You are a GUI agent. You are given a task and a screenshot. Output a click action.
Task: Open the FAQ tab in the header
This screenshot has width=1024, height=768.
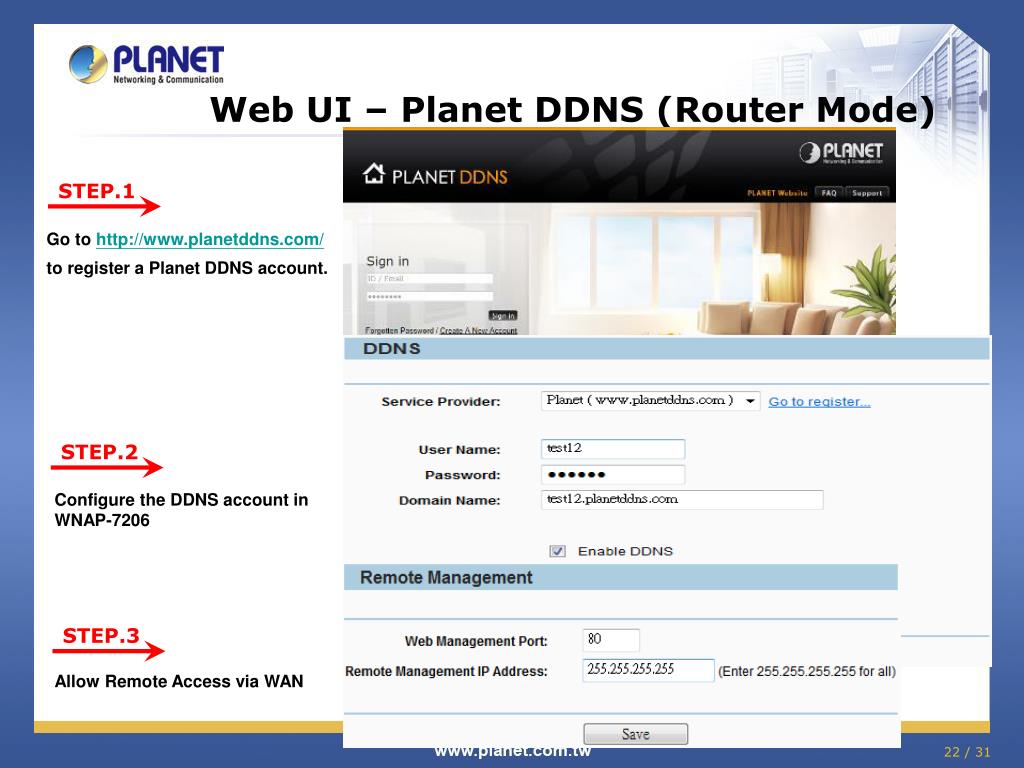[x=829, y=193]
